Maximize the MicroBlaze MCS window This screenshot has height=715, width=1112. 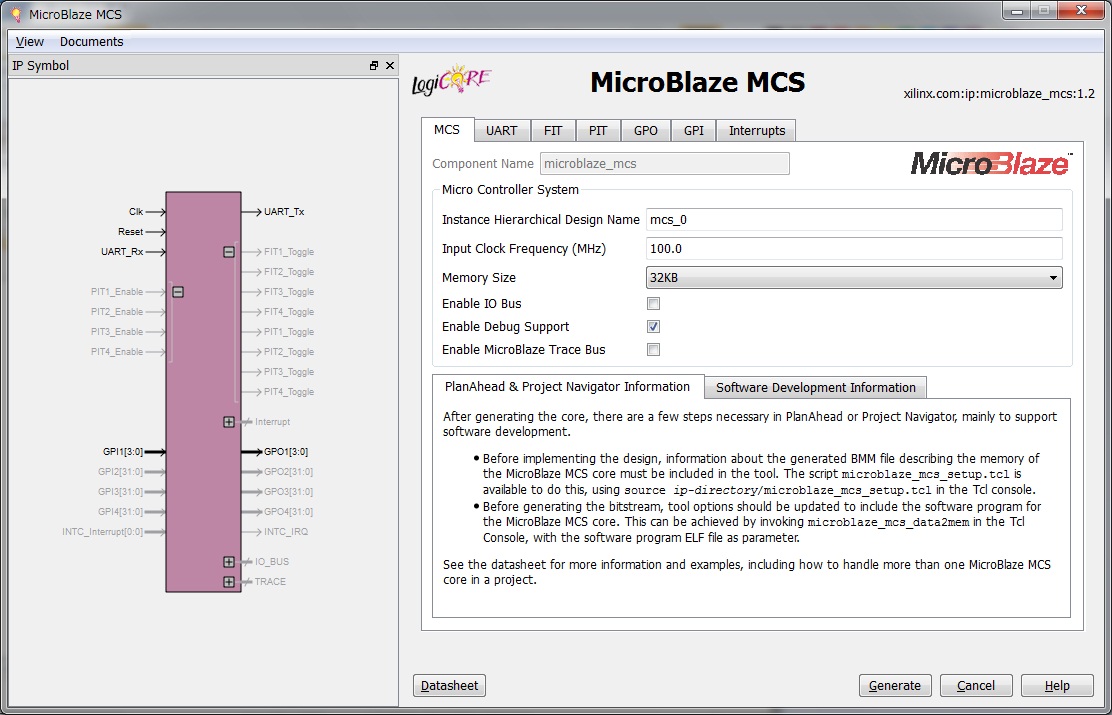[x=1043, y=9]
